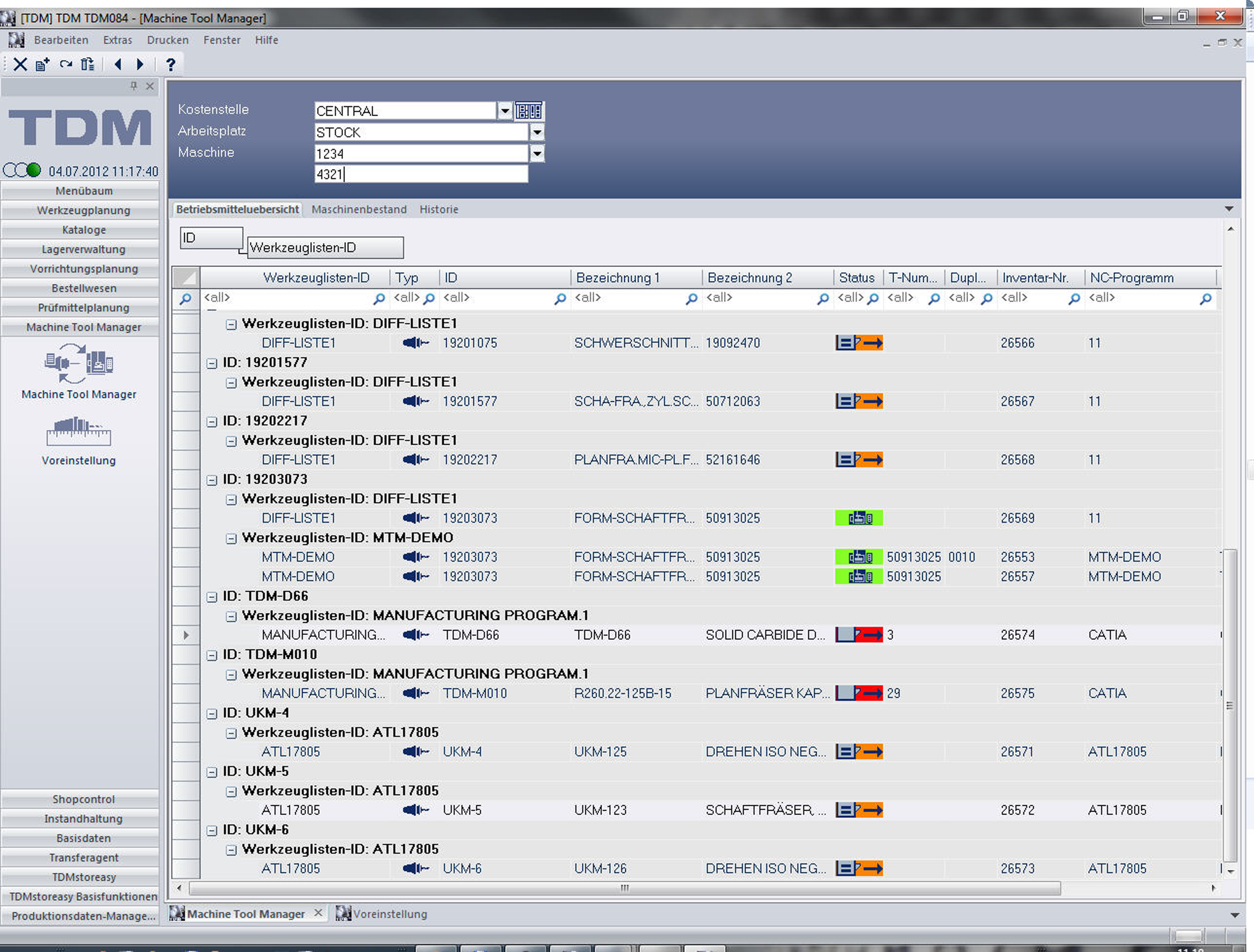The width and height of the screenshot is (1254, 952).
Task: Switch to the Maschinenbestand tab
Action: [x=359, y=210]
